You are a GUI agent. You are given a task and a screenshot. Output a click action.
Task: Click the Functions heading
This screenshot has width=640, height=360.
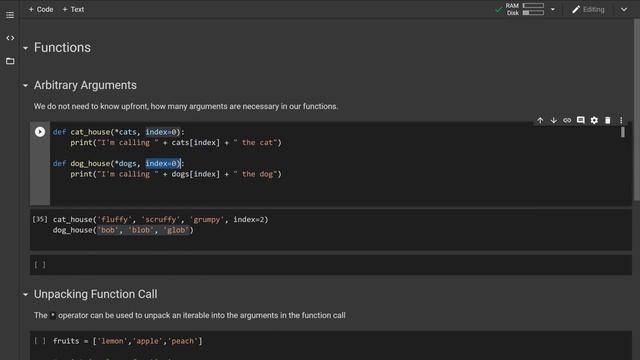click(62, 48)
